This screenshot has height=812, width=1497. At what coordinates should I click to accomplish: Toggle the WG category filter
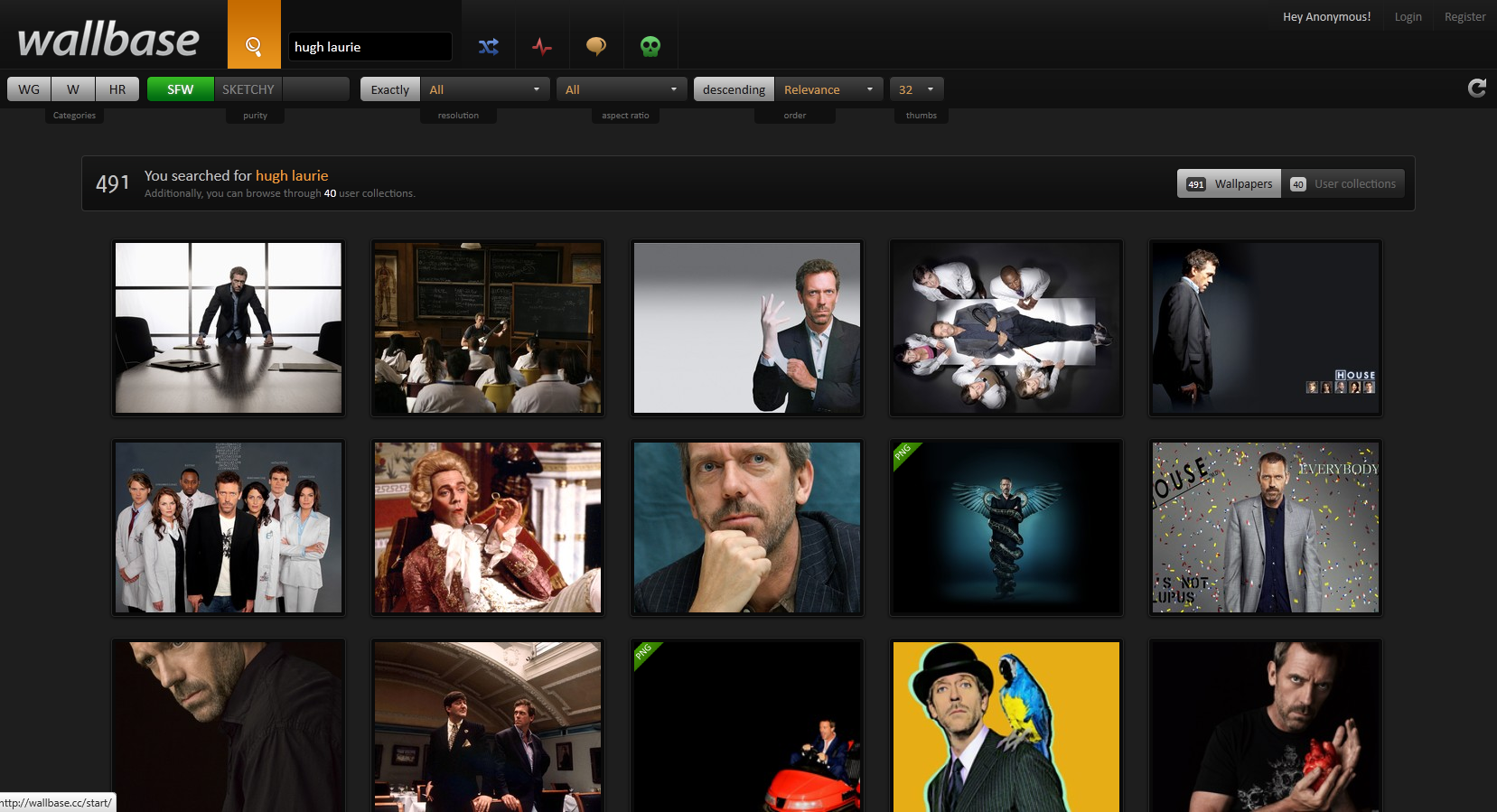click(29, 89)
